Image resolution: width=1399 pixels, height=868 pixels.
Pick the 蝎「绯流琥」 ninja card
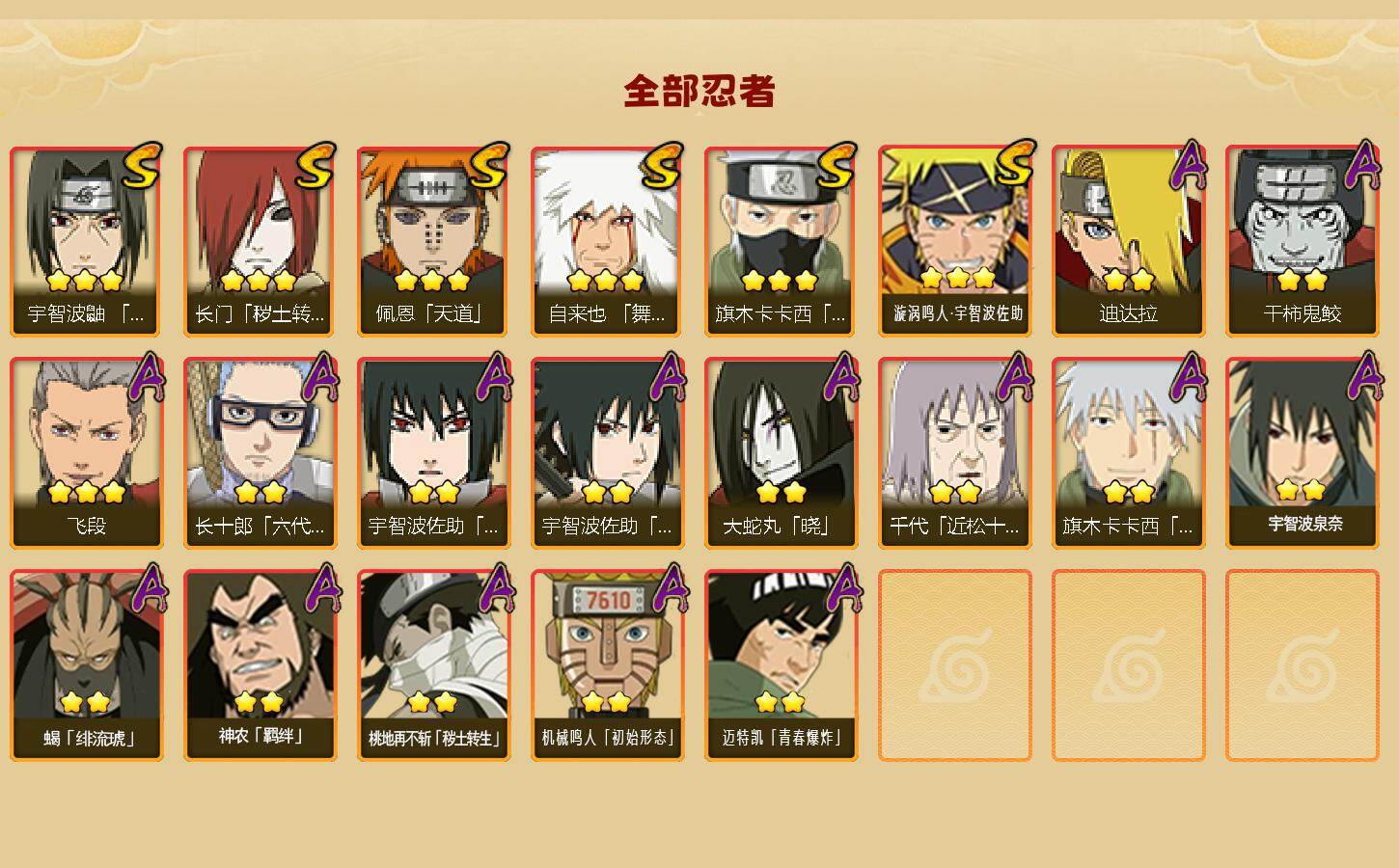(x=87, y=665)
